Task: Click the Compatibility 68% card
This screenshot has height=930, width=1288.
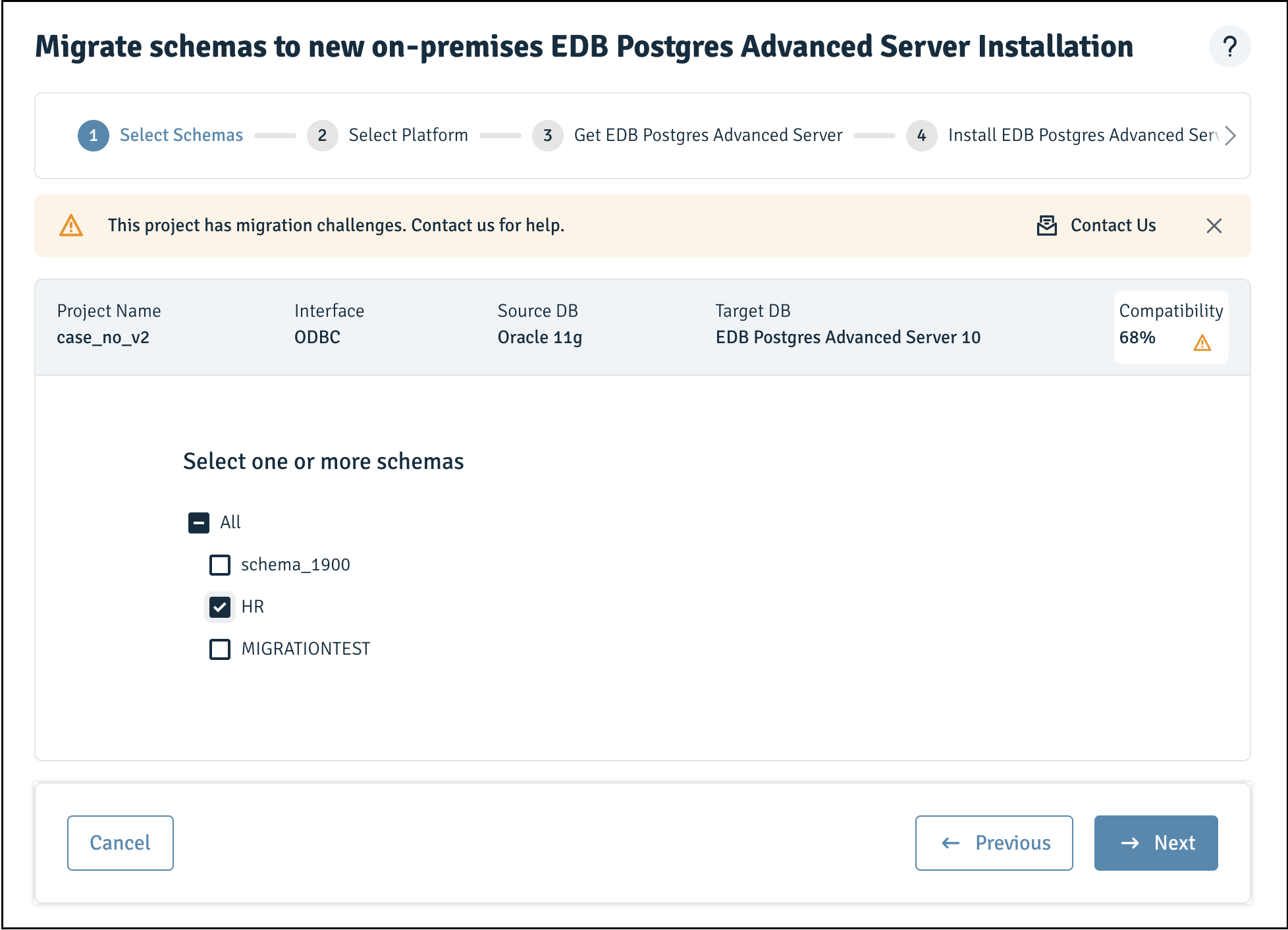Action: coord(1171,327)
